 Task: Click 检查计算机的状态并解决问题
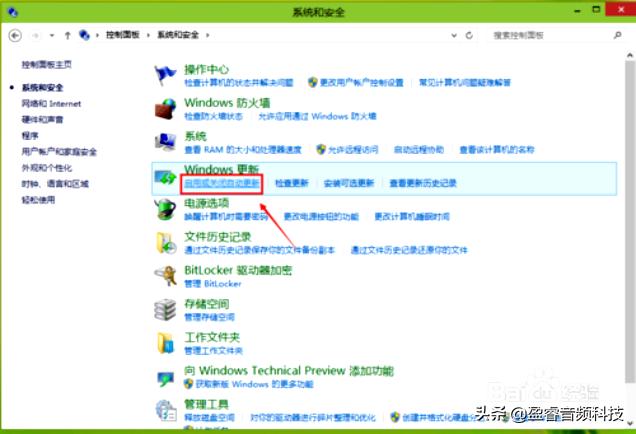pyautogui.click(x=238, y=83)
